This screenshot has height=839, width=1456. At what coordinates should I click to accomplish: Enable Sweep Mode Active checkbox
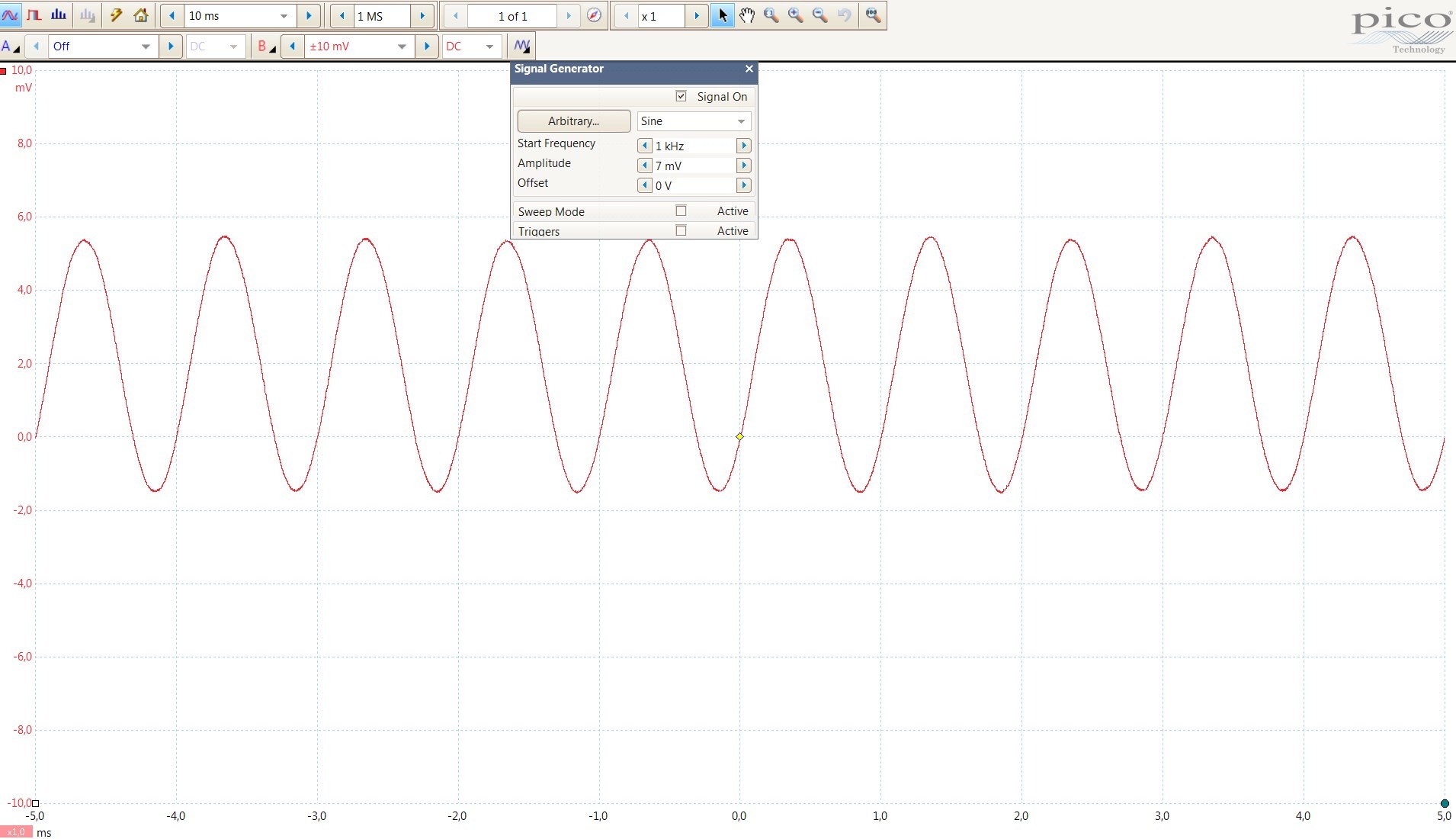[x=681, y=211]
